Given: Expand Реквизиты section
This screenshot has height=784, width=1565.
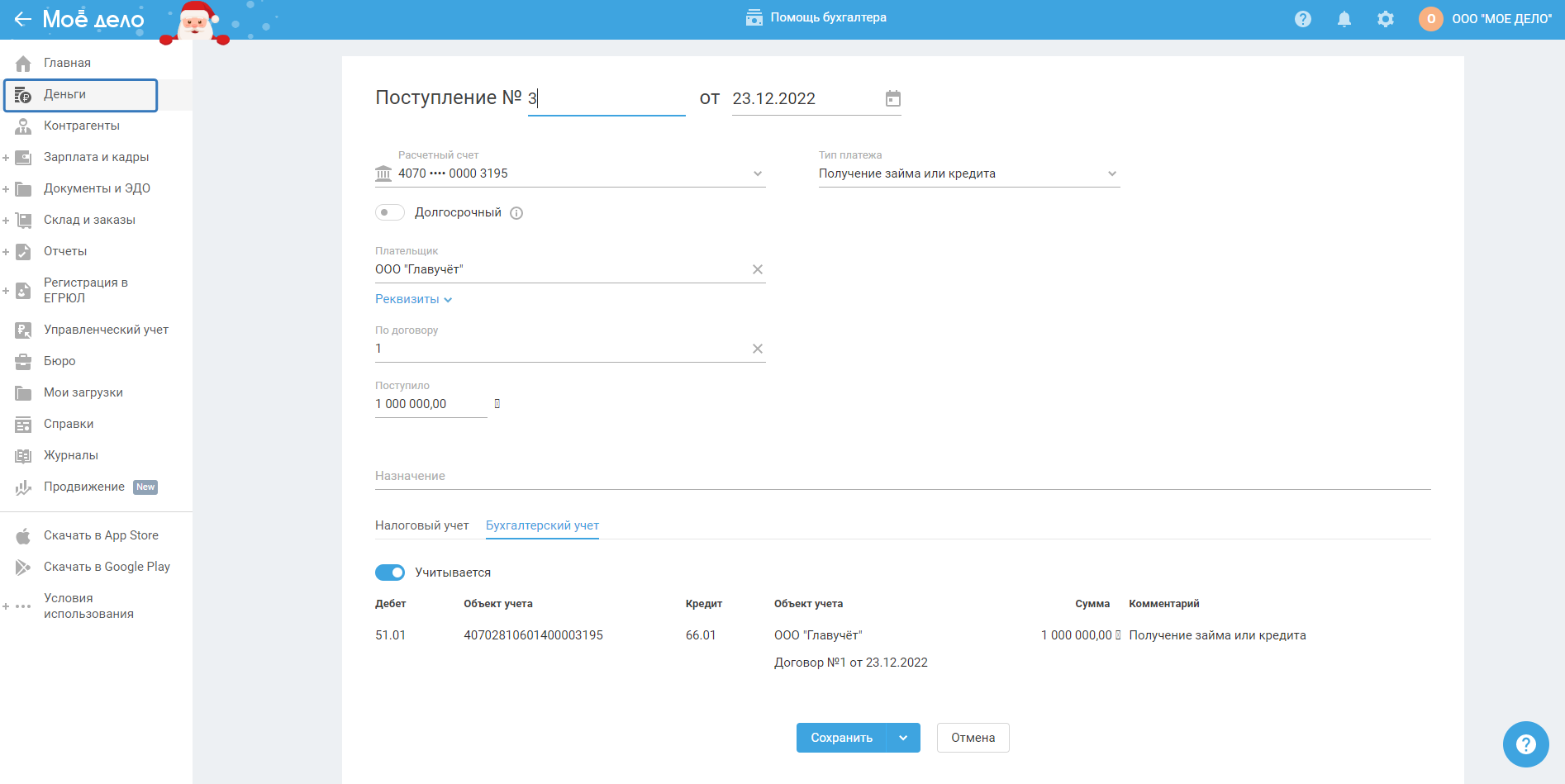Looking at the screenshot, I should click(413, 299).
